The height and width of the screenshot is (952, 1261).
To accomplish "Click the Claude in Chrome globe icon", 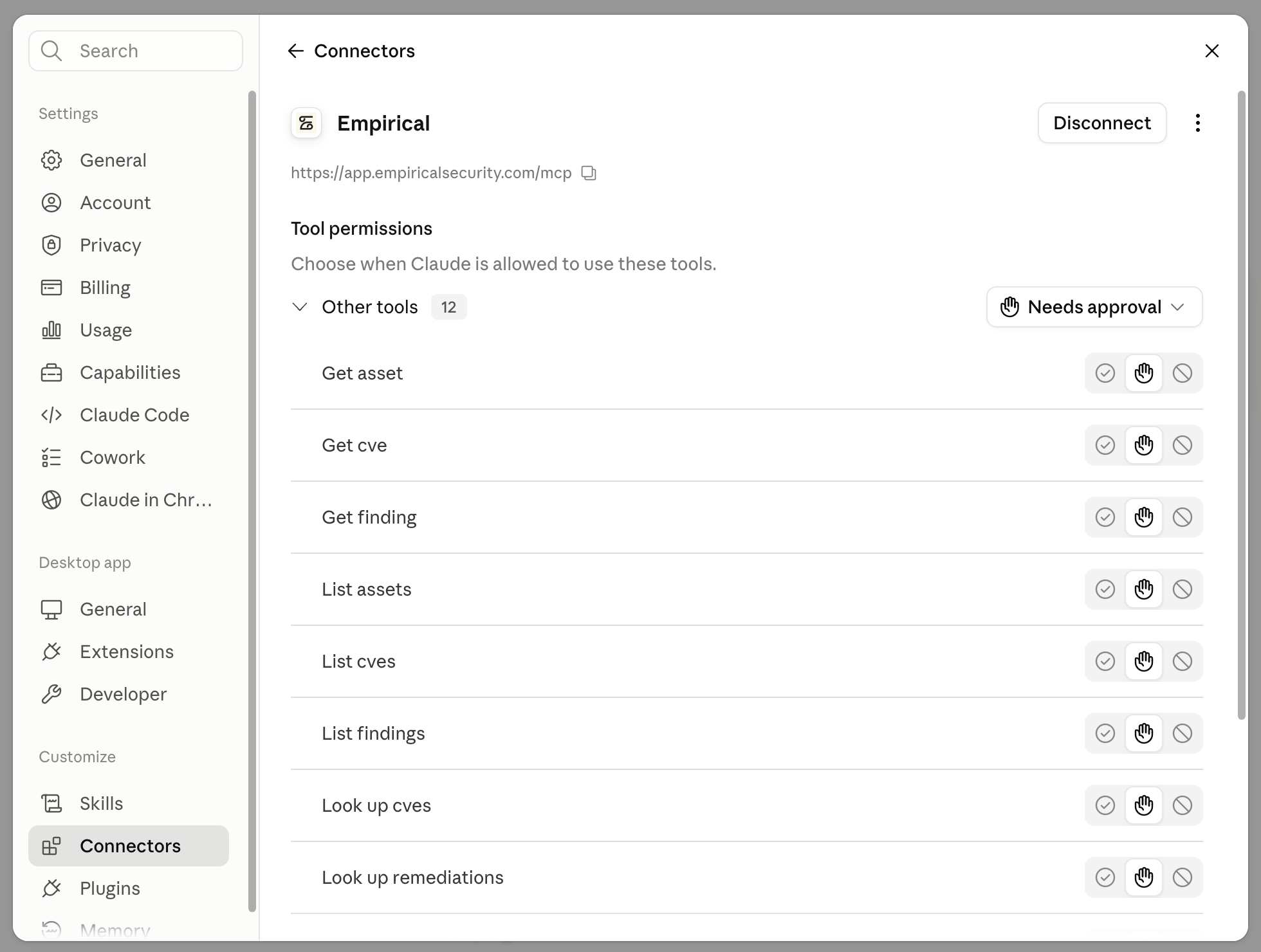I will click(x=51, y=500).
